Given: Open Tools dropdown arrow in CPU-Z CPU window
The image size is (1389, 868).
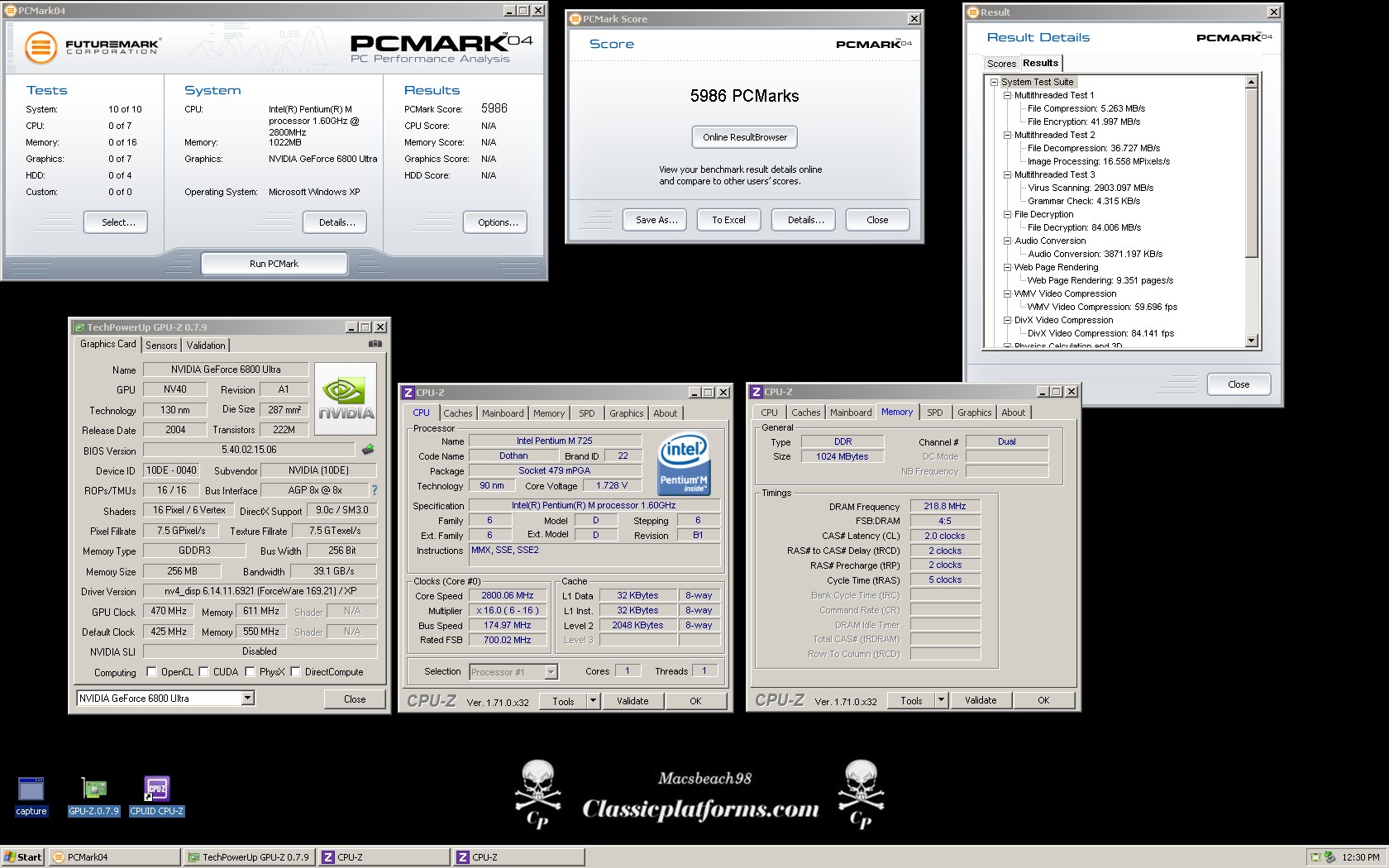Looking at the screenshot, I should [593, 701].
